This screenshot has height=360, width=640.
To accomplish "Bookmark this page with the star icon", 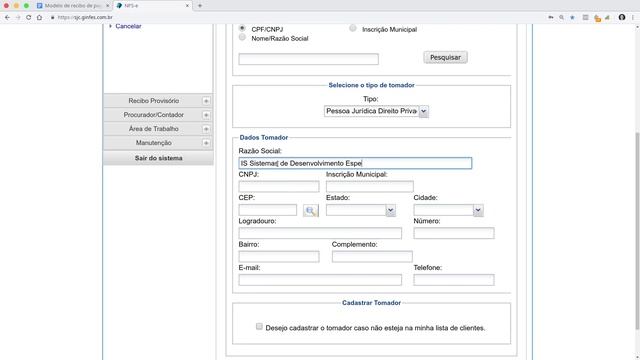I will pyautogui.click(x=572, y=18).
